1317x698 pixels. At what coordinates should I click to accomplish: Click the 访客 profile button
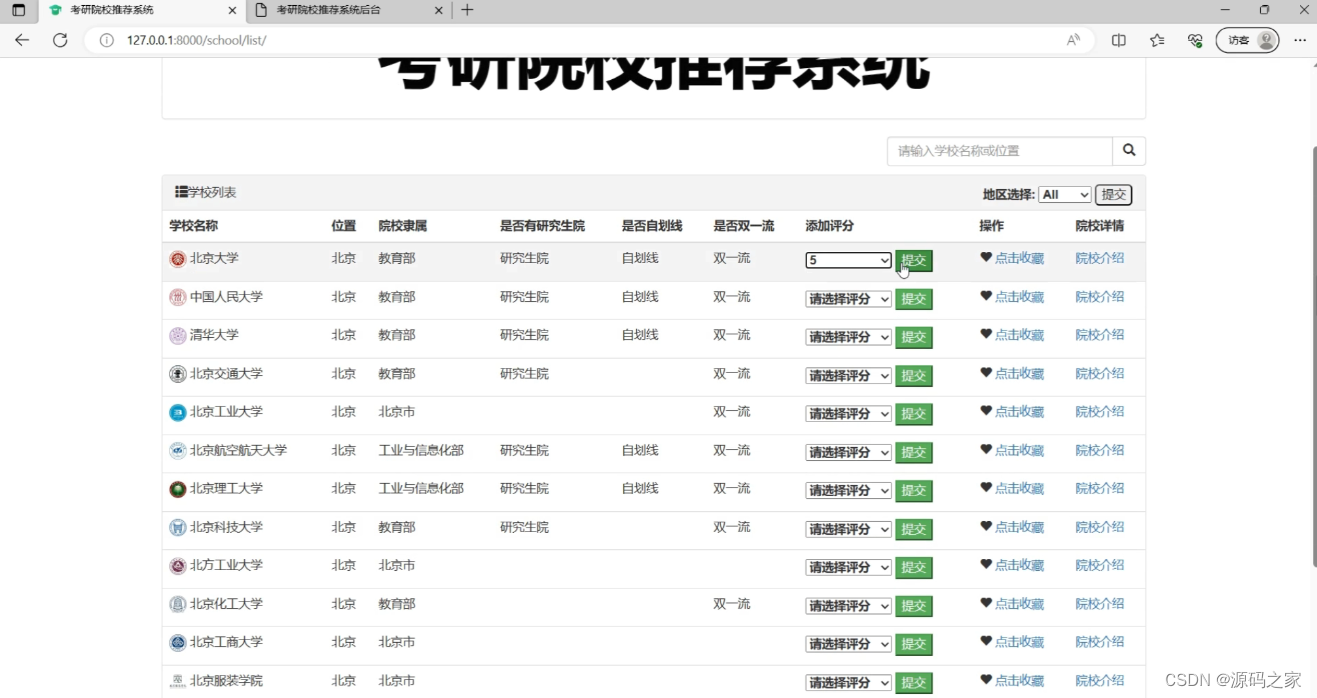click(x=1247, y=40)
